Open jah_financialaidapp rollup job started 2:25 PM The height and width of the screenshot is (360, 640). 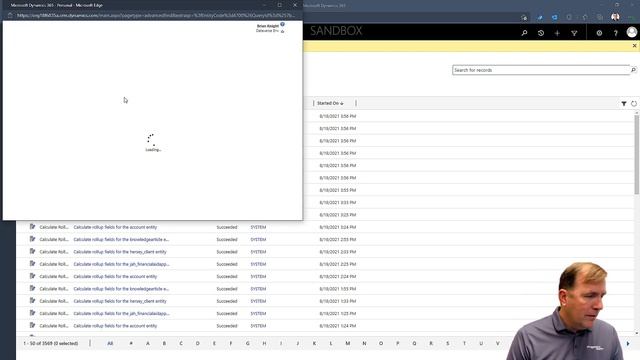click(122, 264)
